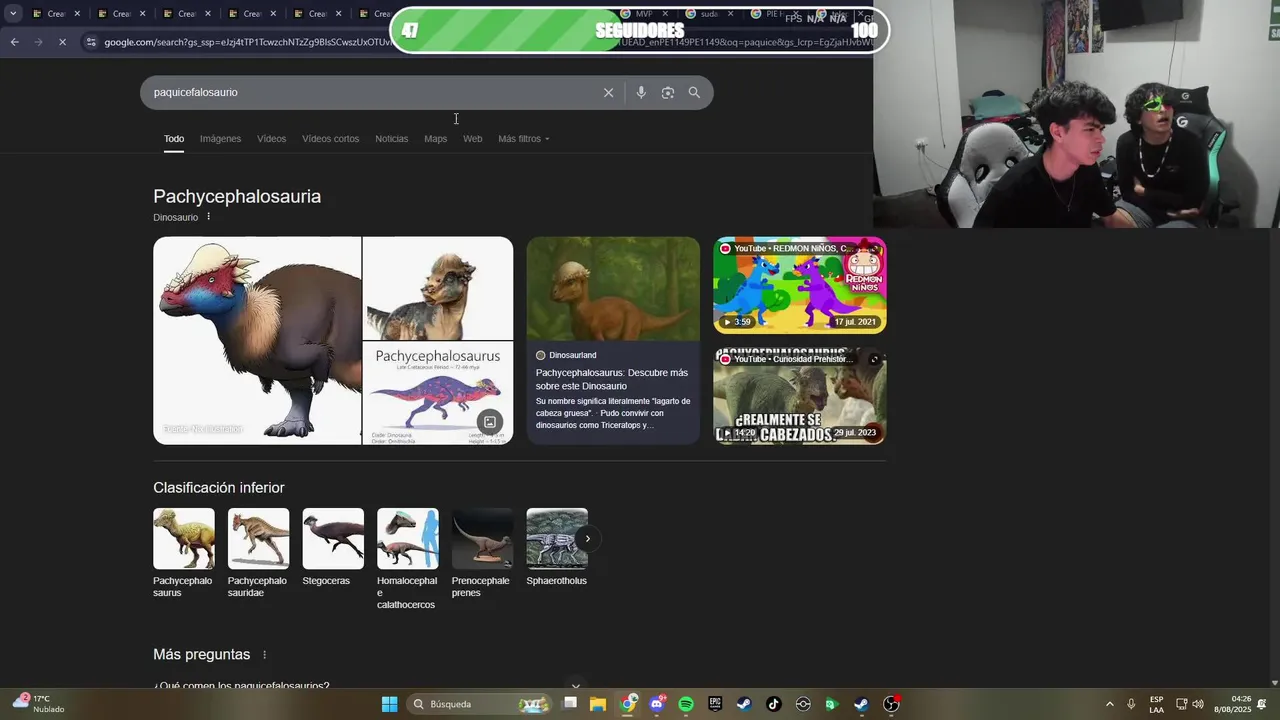The height and width of the screenshot is (720, 1280).
Task: Open the large feathered Pachycephalosaurus image
Action: tap(257, 340)
